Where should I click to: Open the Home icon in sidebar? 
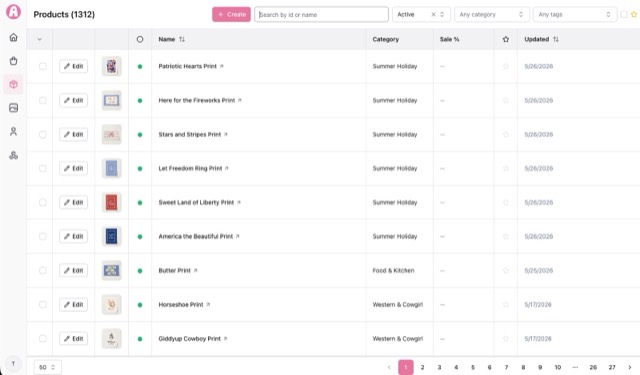click(13, 38)
